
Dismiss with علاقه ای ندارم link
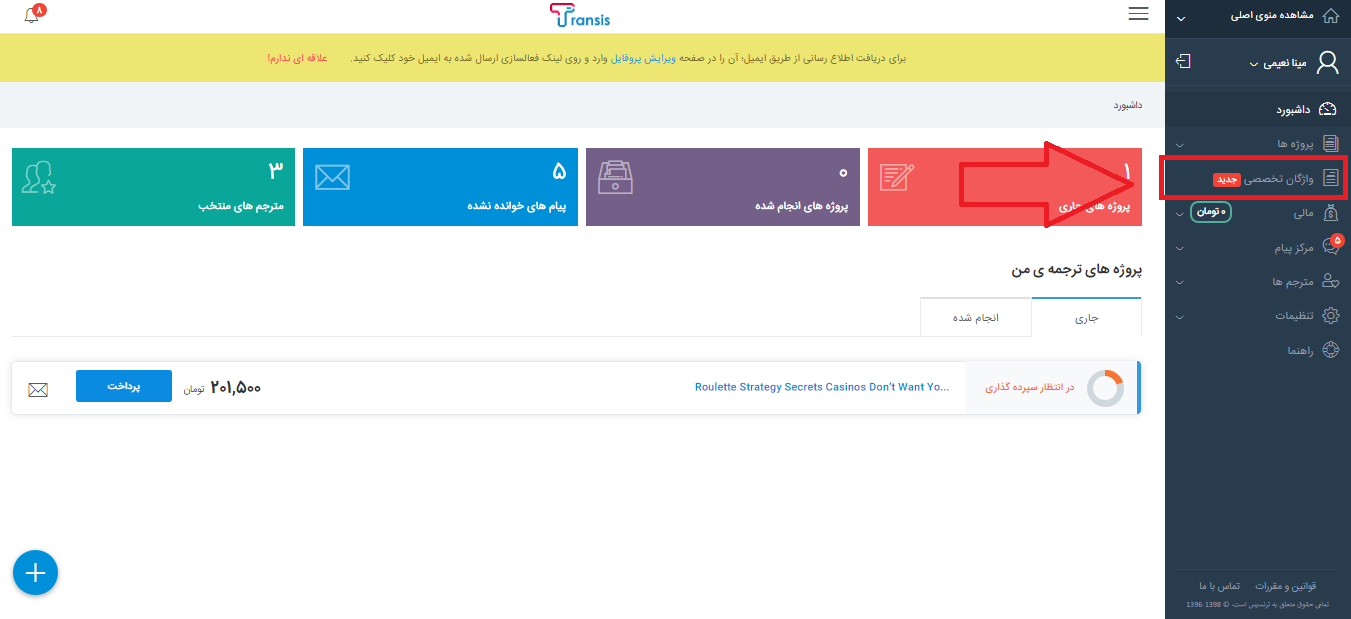(297, 58)
